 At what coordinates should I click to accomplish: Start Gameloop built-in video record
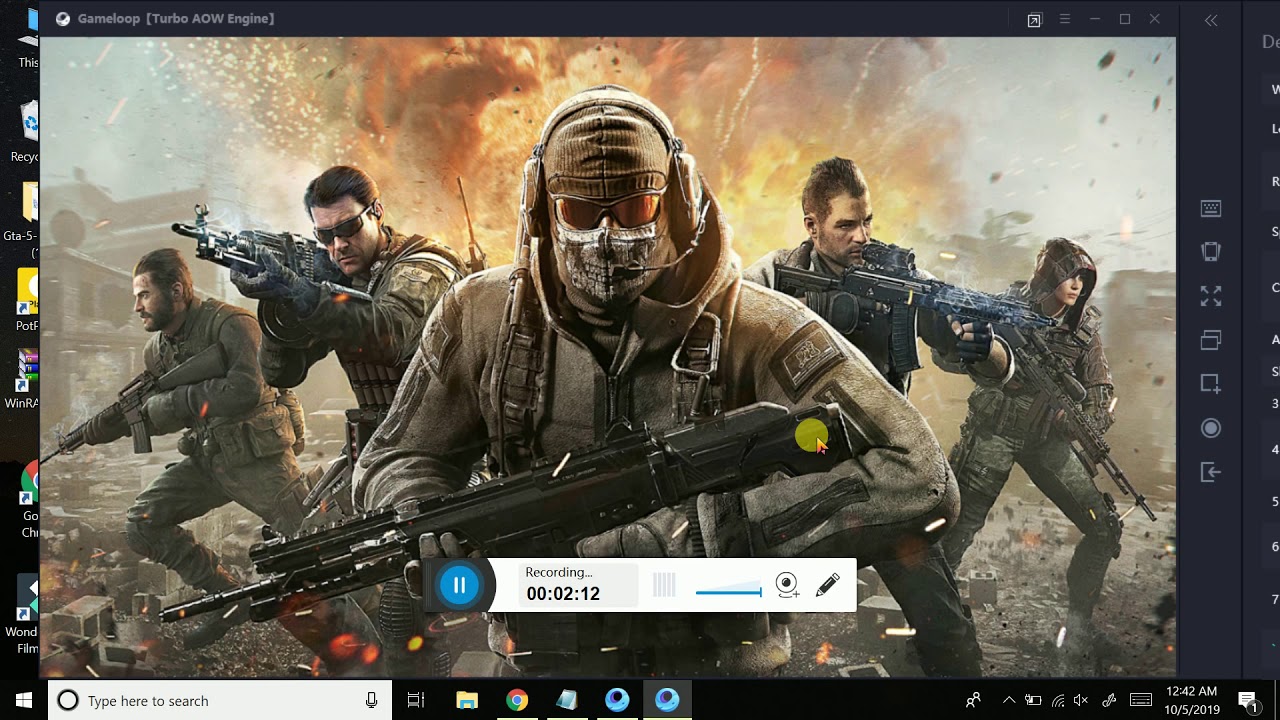pos(1211,428)
